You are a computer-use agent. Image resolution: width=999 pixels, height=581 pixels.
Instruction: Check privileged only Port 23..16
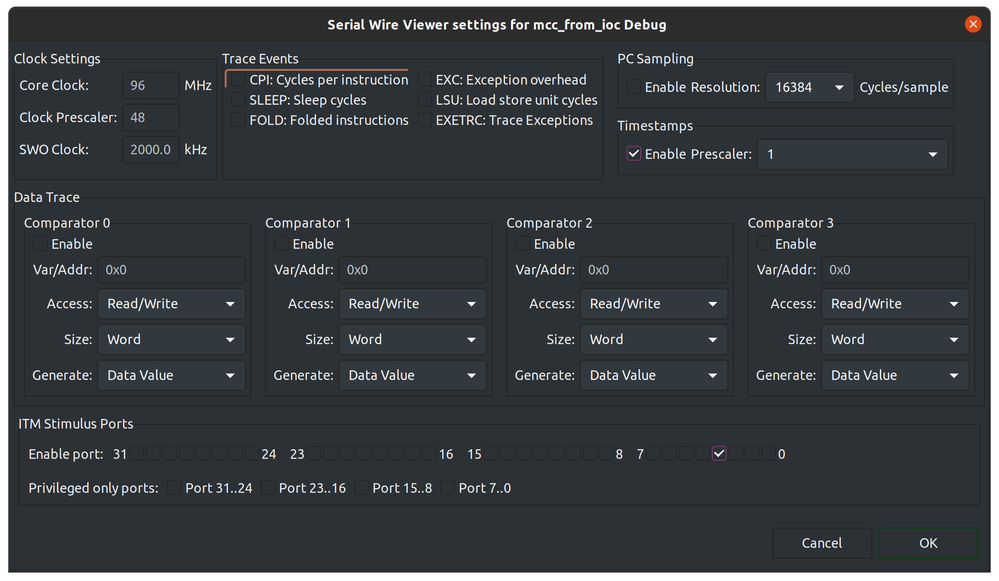point(268,488)
